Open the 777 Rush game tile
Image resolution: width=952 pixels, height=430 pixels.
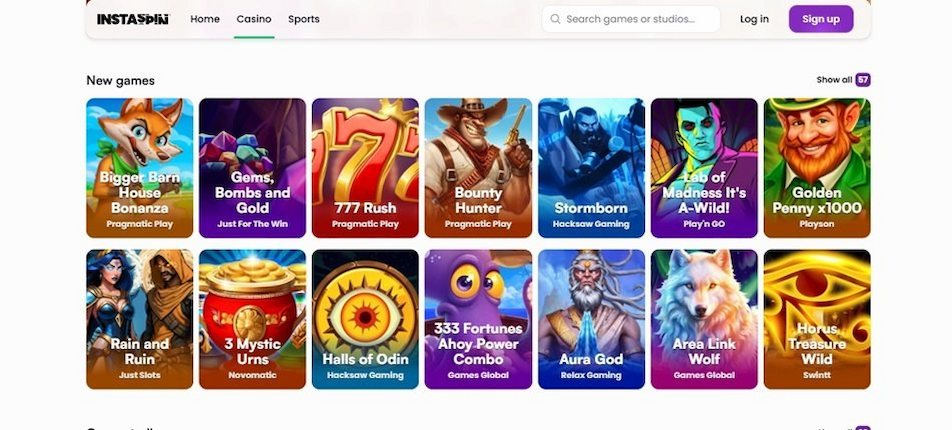coord(366,168)
